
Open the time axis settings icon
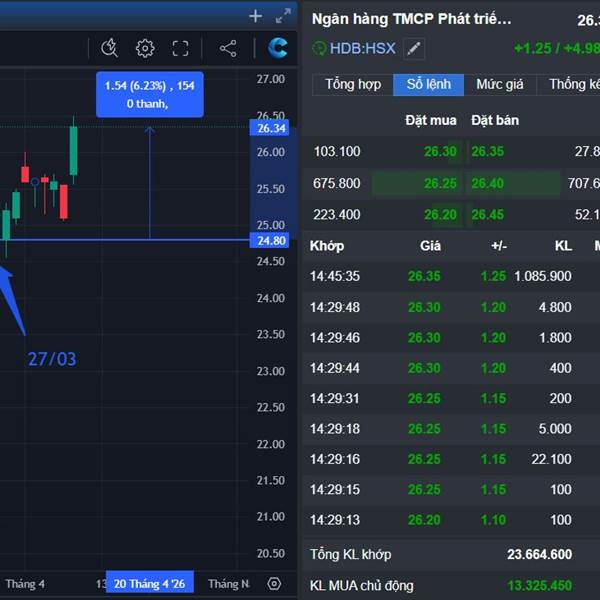(x=274, y=583)
